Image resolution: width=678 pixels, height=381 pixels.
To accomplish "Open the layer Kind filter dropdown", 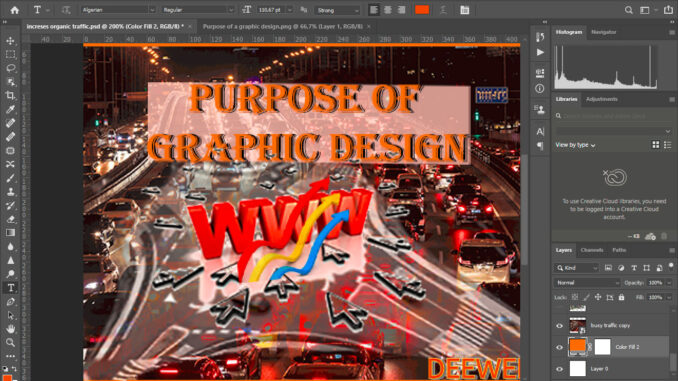I will point(576,268).
